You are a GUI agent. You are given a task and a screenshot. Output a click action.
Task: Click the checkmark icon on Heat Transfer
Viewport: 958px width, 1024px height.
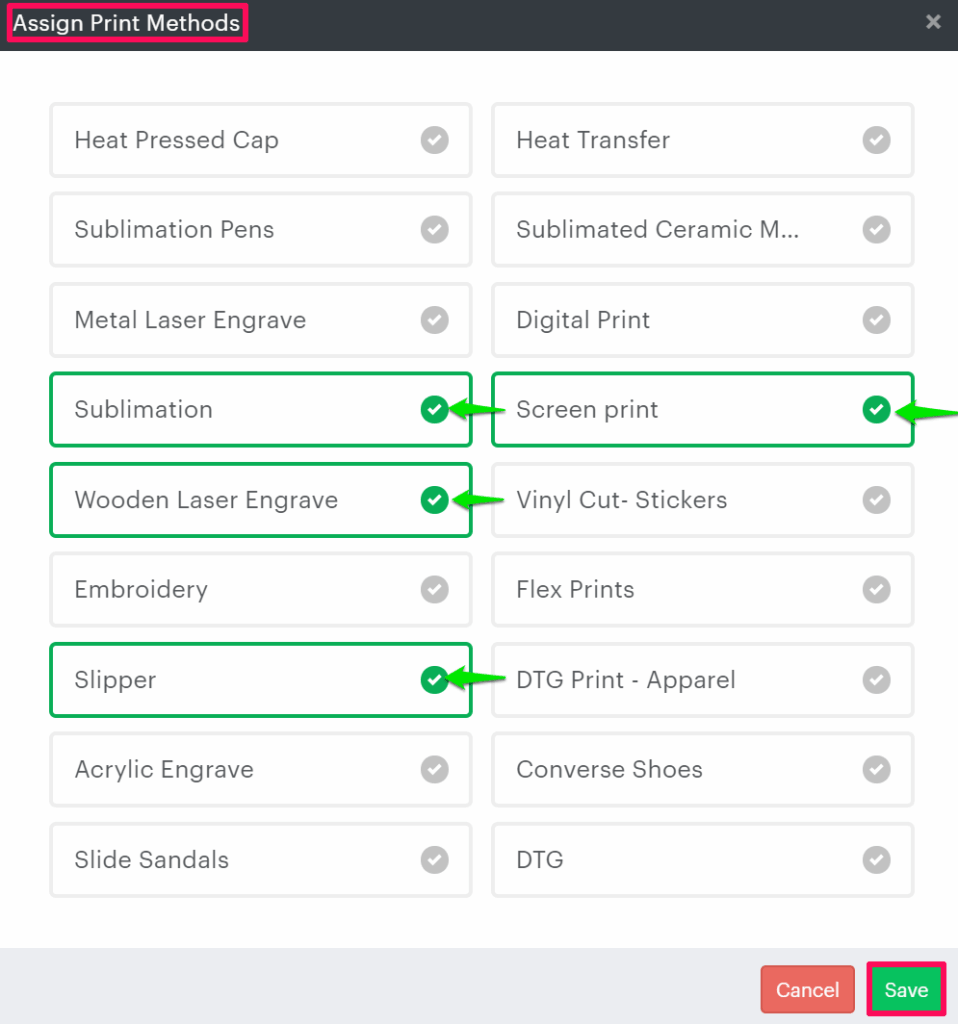coord(876,140)
